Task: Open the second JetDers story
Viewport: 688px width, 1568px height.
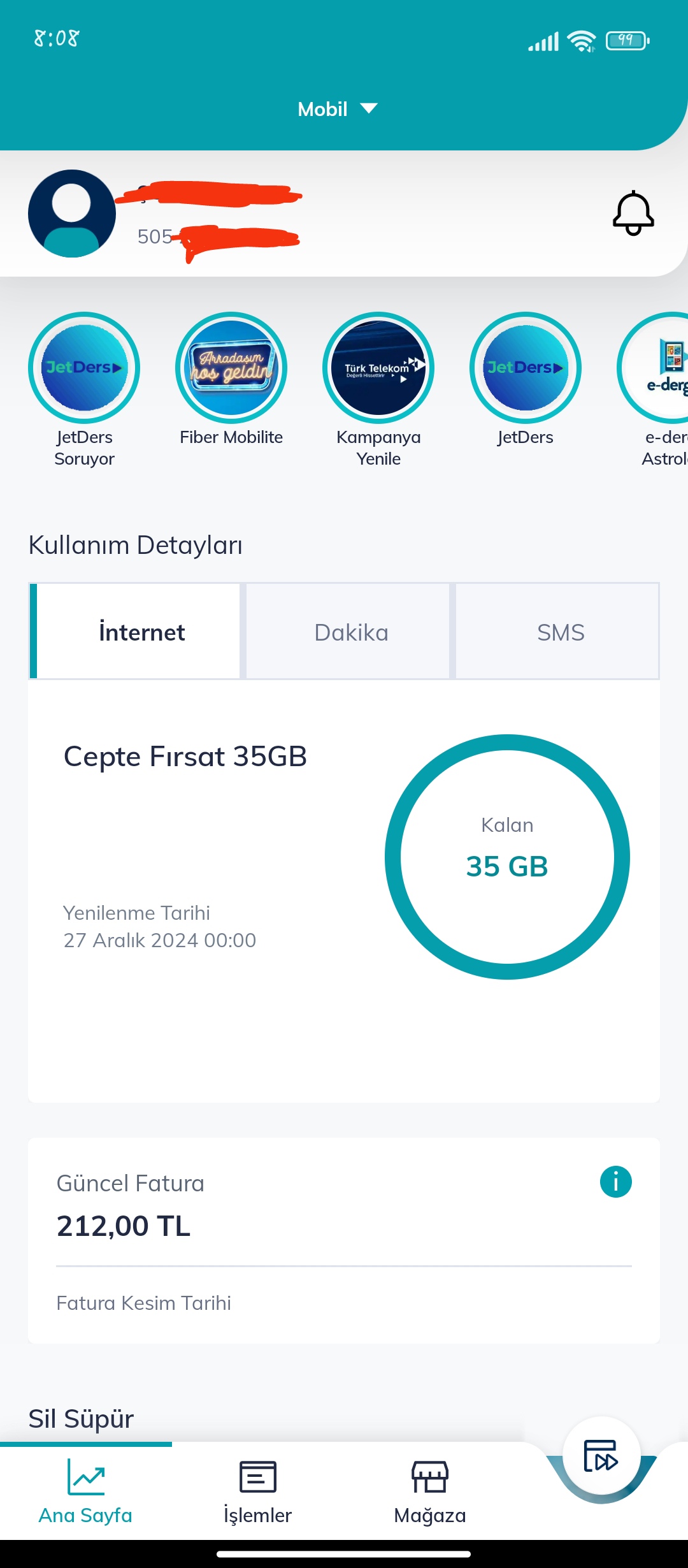Action: tap(526, 368)
